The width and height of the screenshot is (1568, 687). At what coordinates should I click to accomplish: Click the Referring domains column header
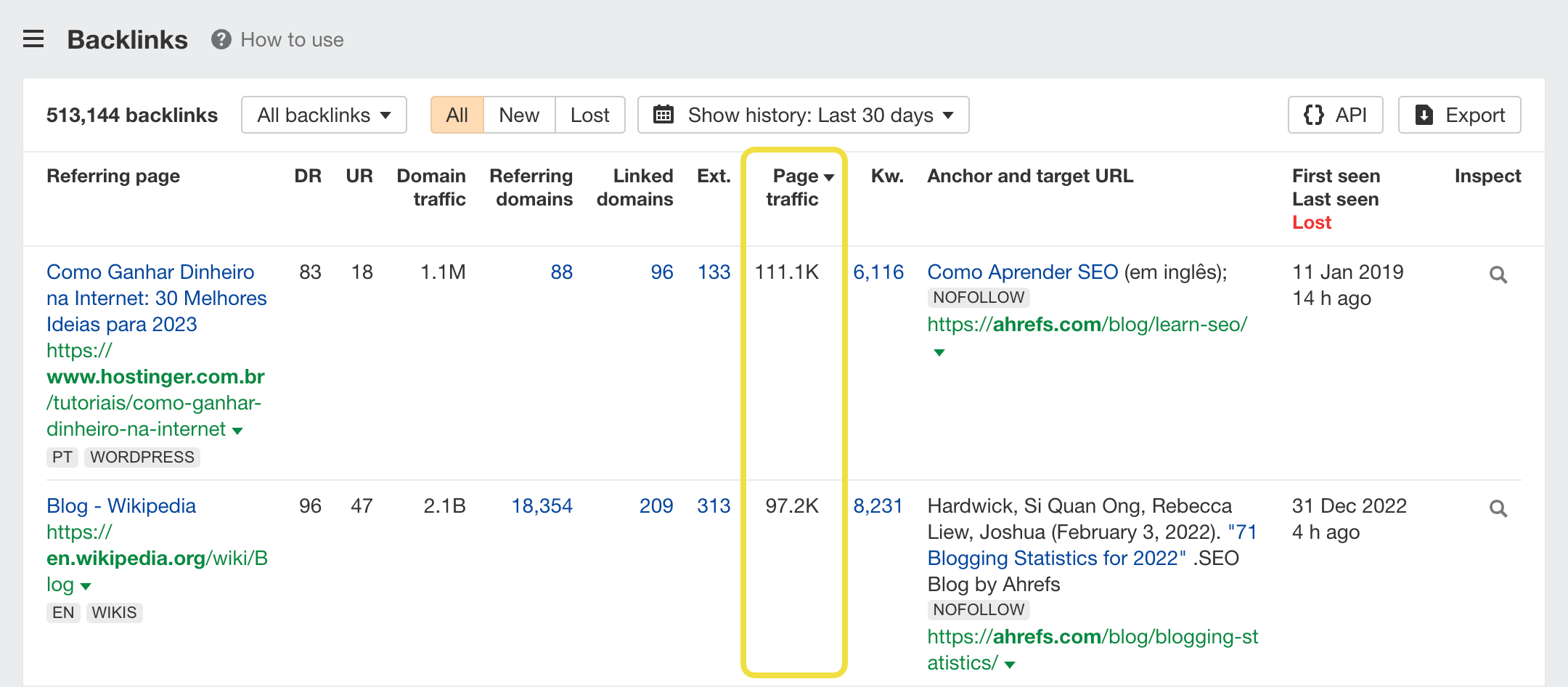[x=531, y=187]
